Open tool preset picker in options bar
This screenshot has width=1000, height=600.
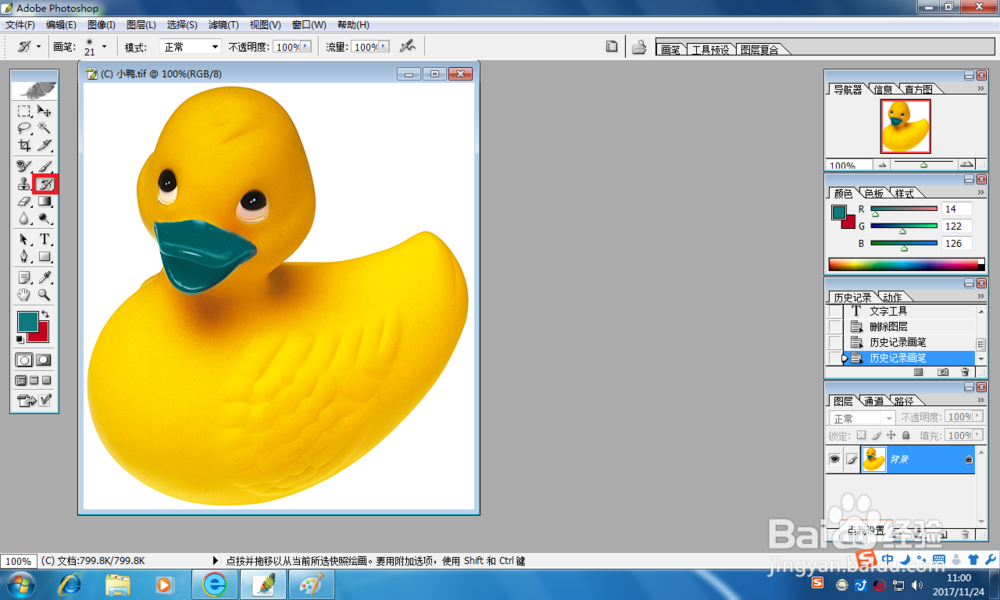[28, 47]
